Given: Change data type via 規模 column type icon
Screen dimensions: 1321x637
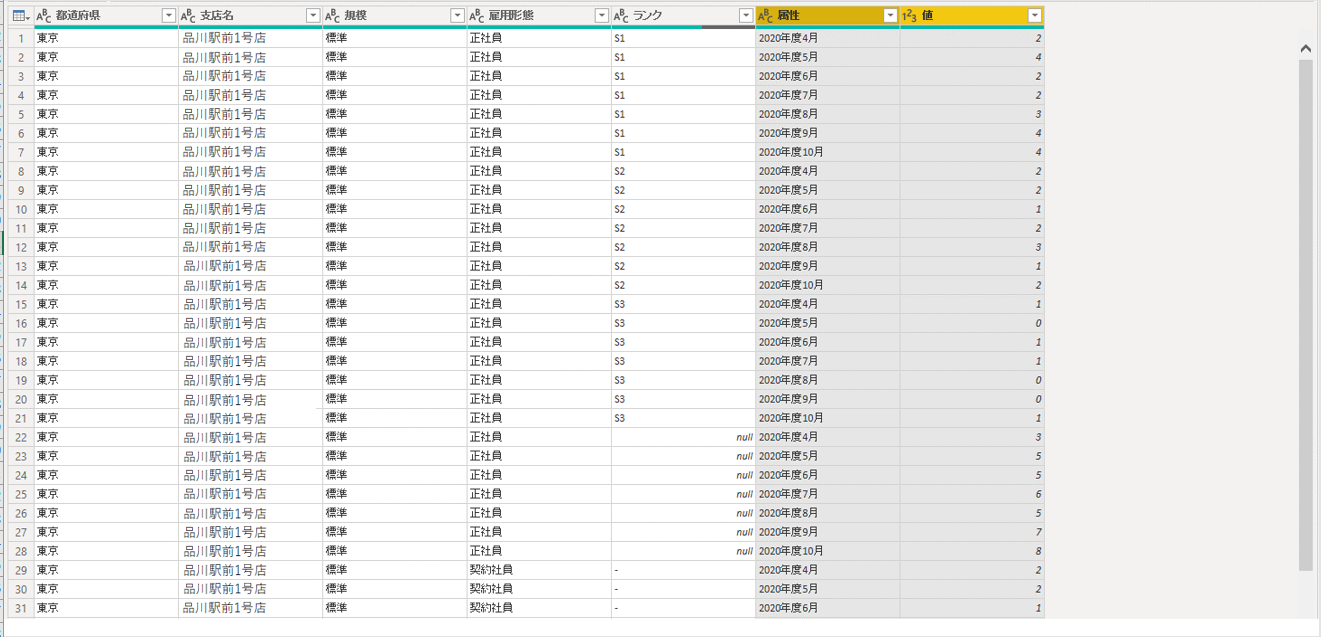Looking at the screenshot, I should 333,16.
